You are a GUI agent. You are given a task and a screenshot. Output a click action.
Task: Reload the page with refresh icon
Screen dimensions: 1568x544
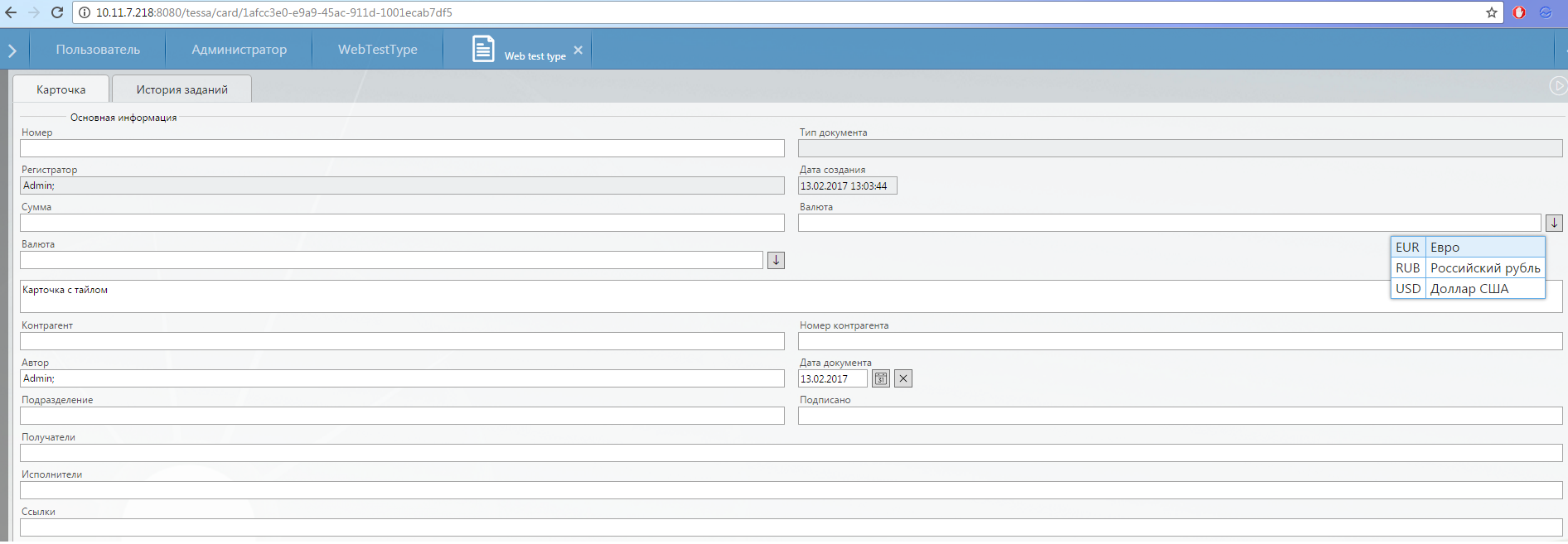(57, 12)
